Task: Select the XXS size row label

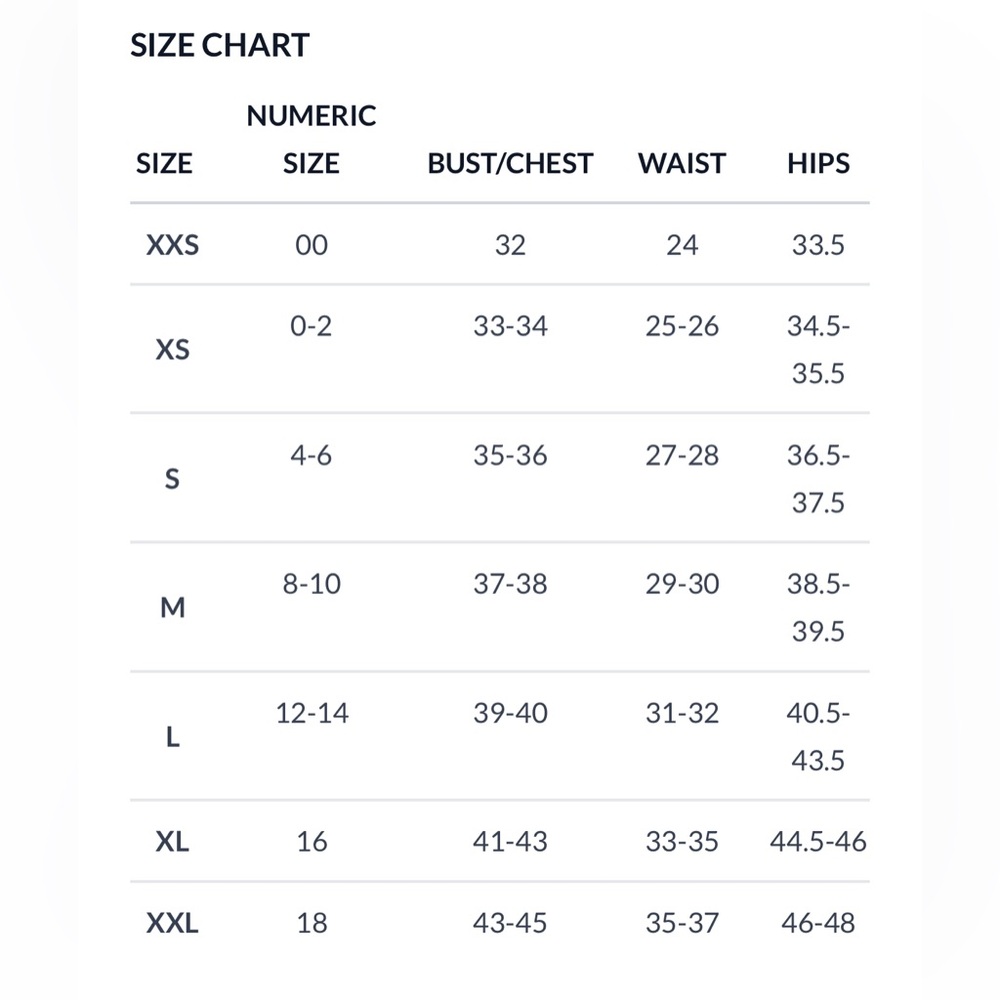Action: click(x=172, y=245)
